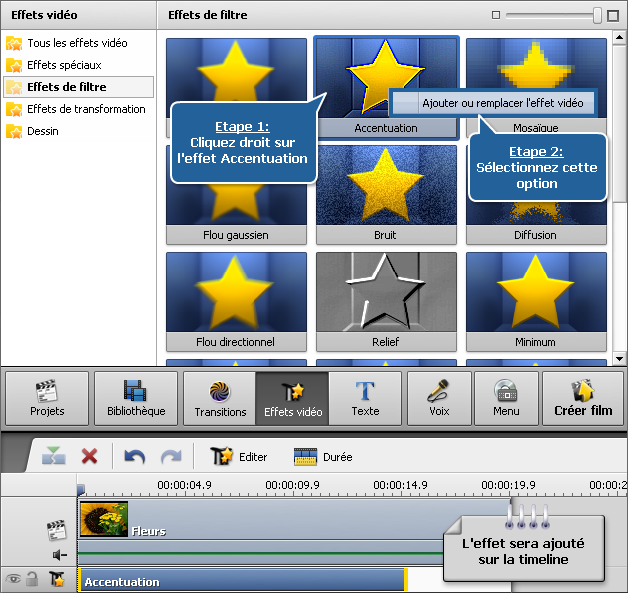Open the Texte tool
Image resolution: width=628 pixels, height=593 pixels.
(365, 398)
